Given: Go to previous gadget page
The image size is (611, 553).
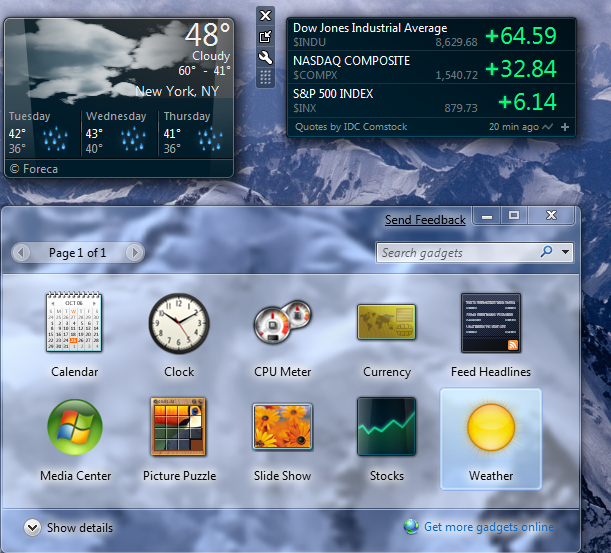Looking at the screenshot, I should (21, 253).
